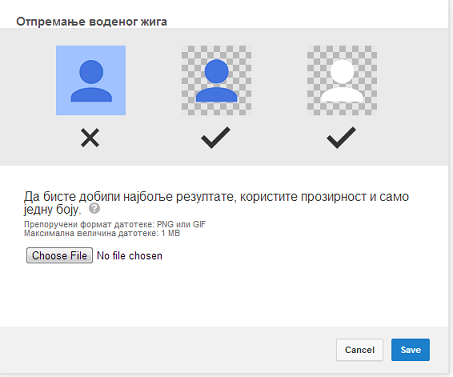Click the 'Отпремање воденог жига' heading

(x=92, y=22)
